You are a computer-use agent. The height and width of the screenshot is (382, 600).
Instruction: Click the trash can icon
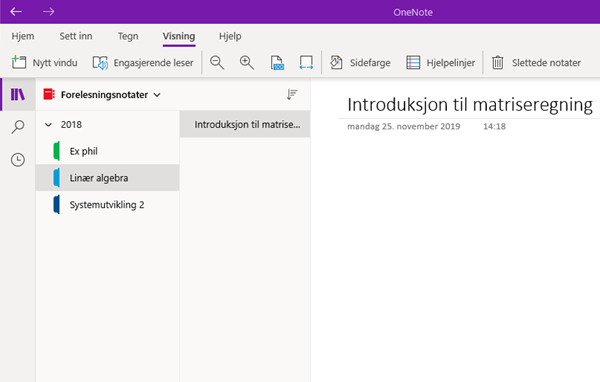click(498, 62)
